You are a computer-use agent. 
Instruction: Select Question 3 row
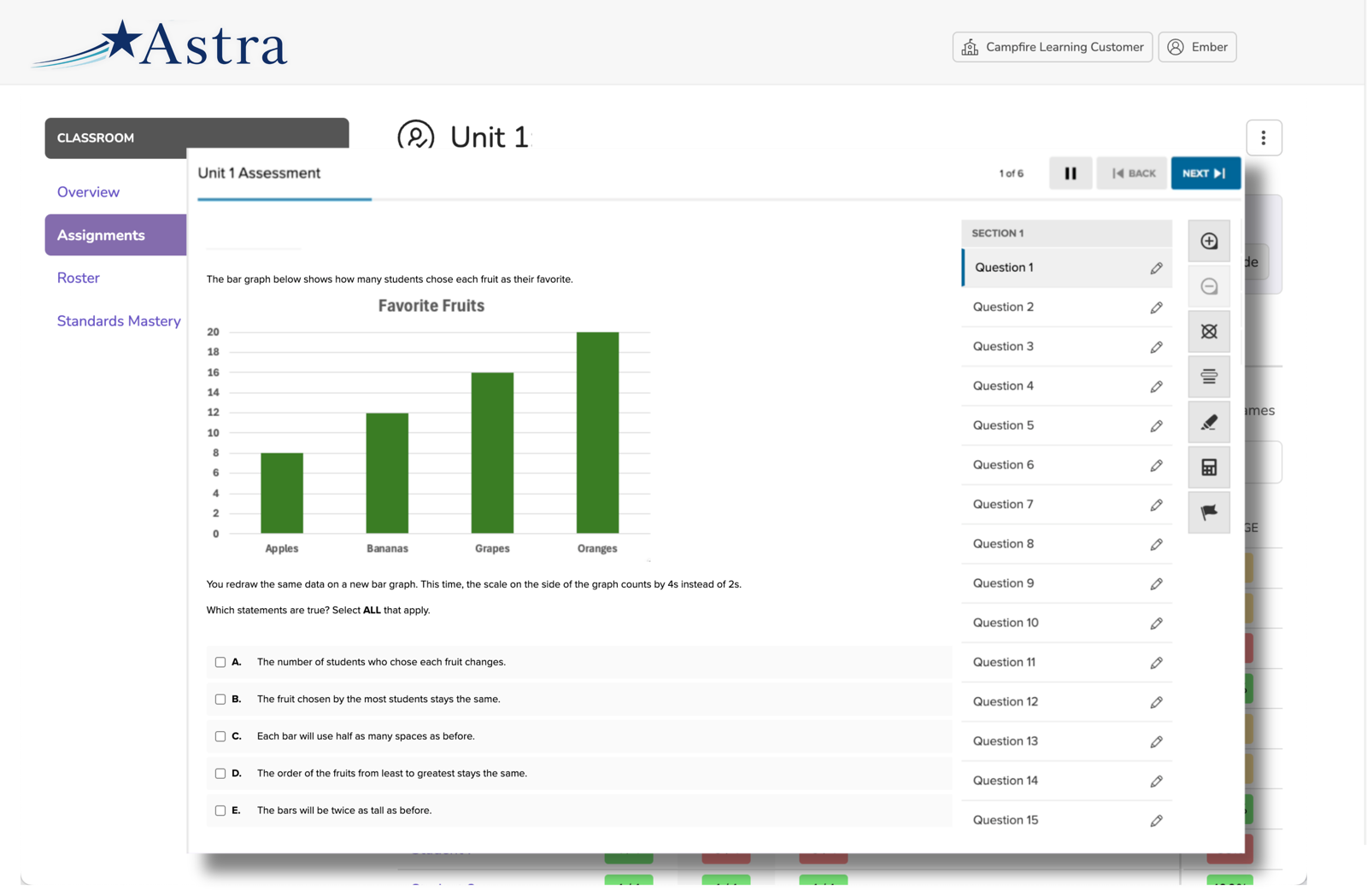point(1066,347)
